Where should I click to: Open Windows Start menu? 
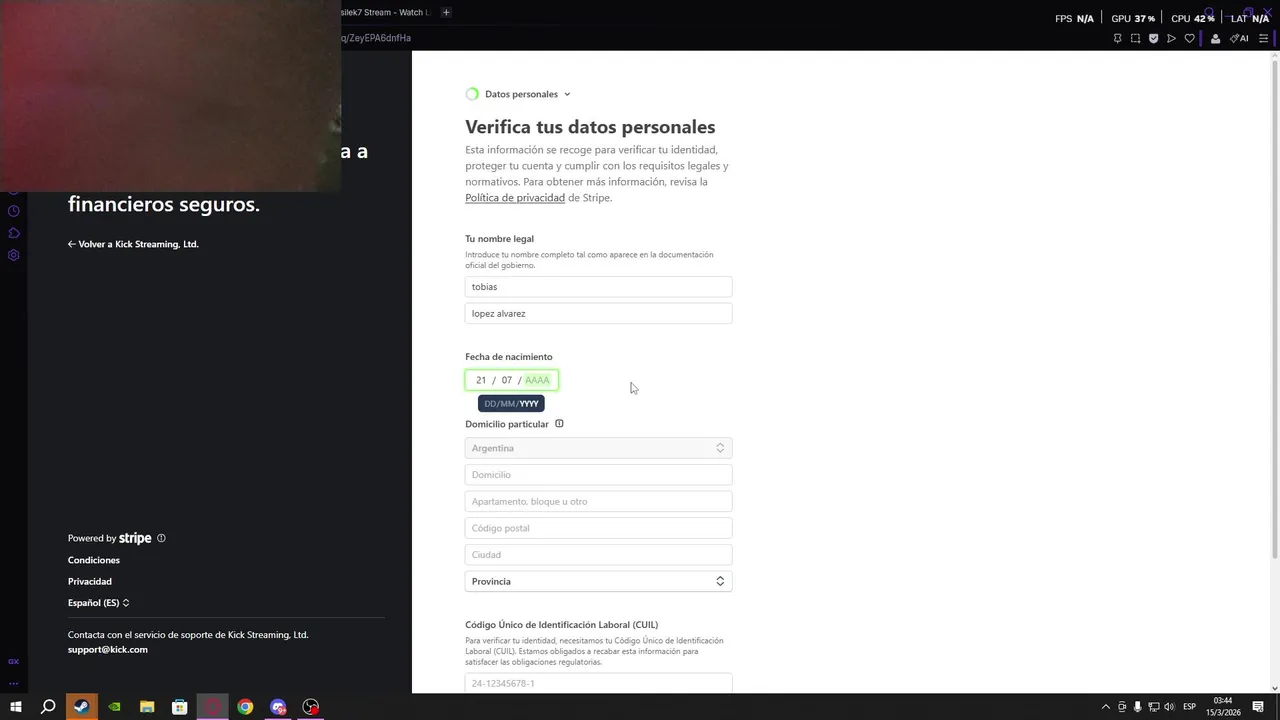pos(15,707)
